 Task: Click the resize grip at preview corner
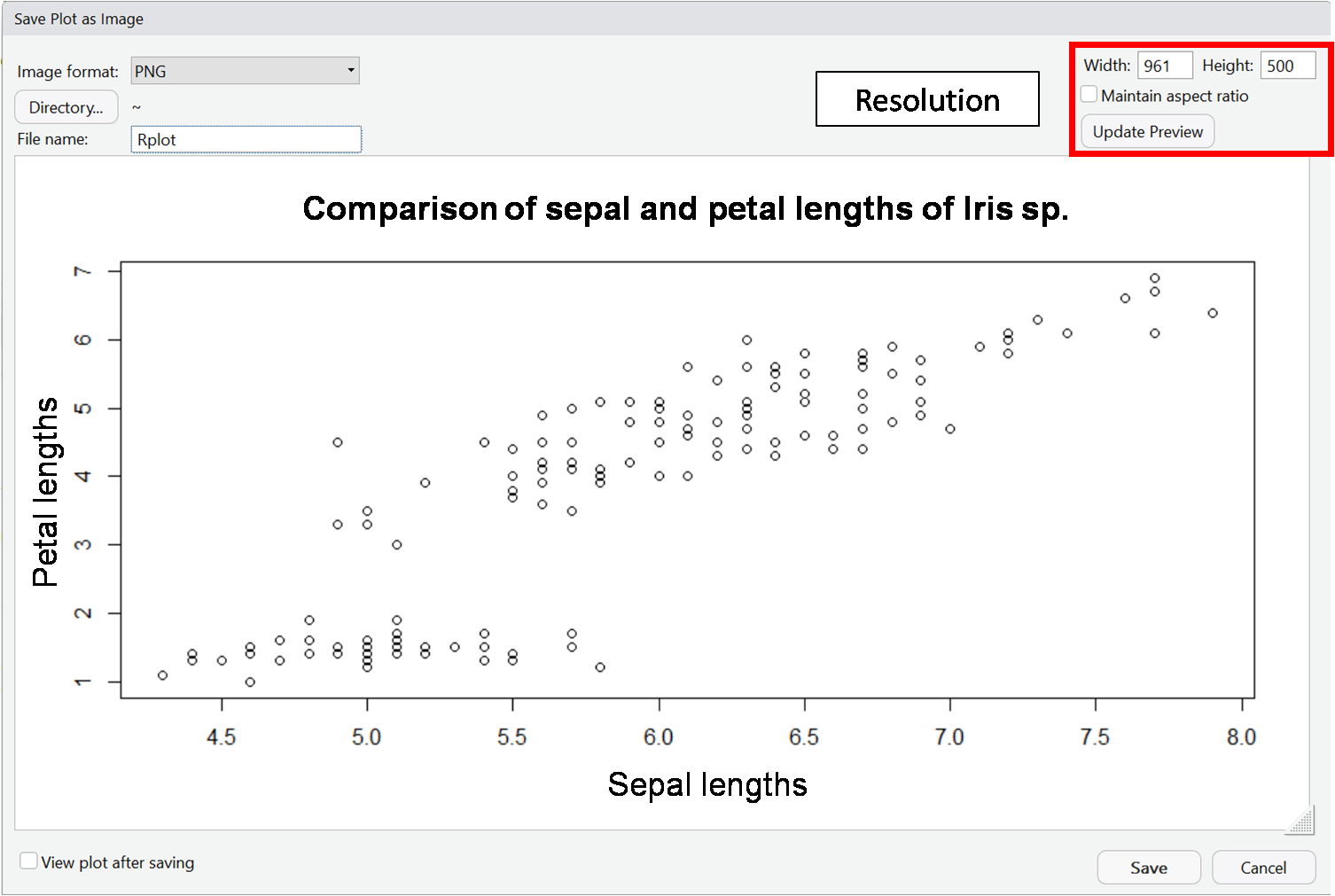(1300, 821)
